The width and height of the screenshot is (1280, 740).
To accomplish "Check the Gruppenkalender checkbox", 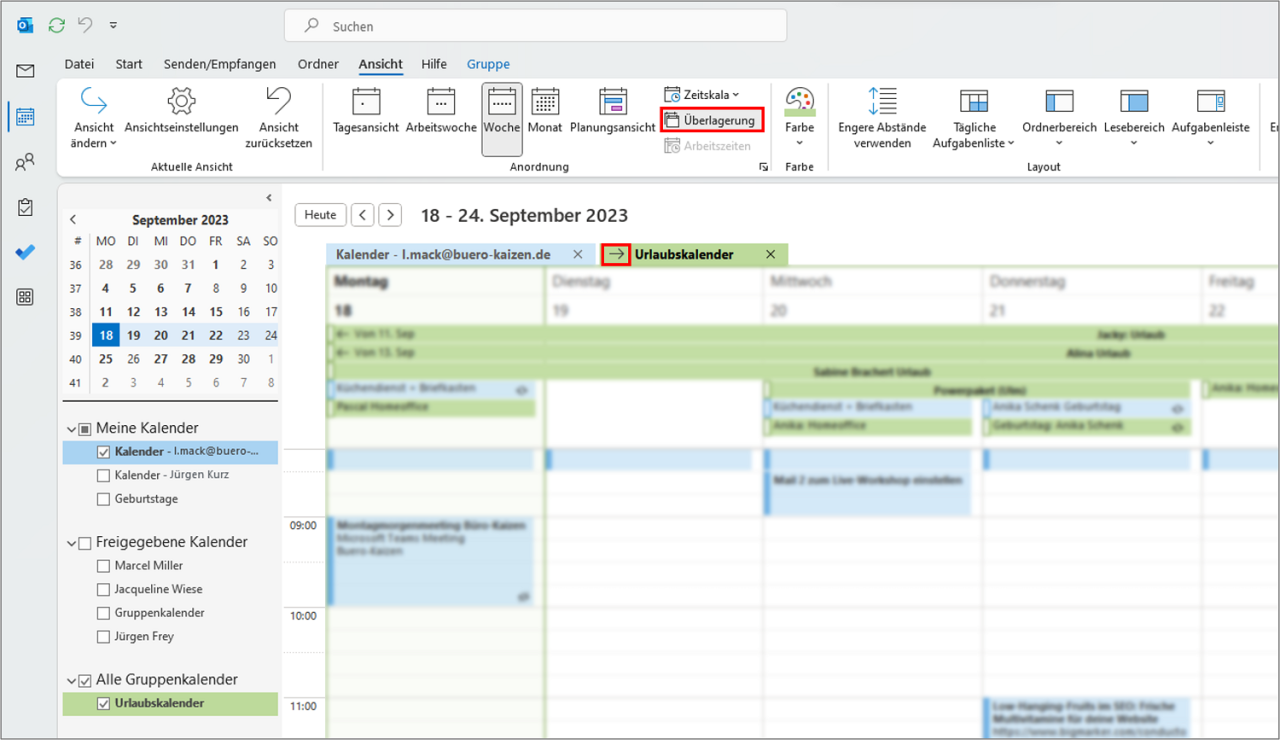I will point(104,613).
